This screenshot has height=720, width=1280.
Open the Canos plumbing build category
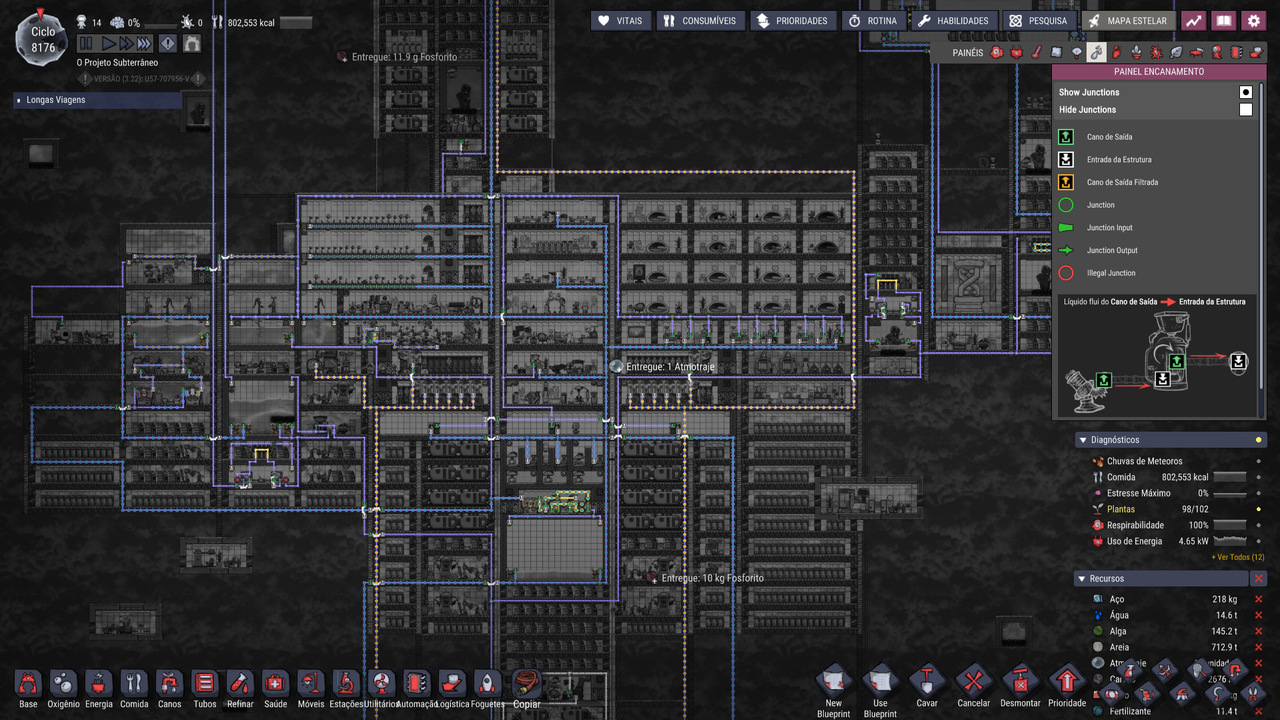169,688
